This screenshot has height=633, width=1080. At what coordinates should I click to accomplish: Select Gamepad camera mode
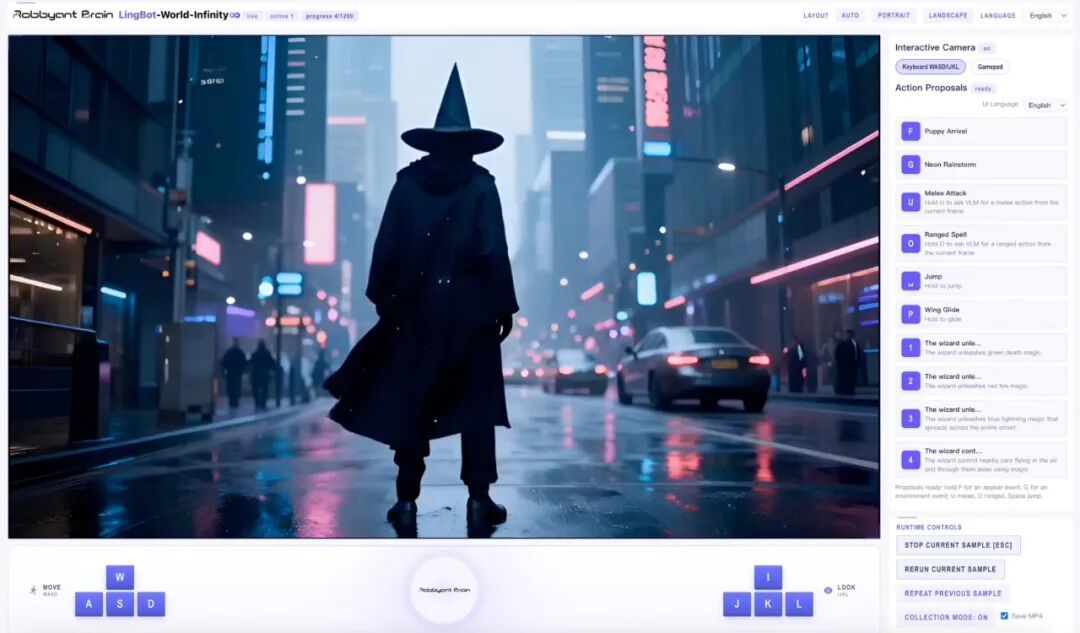pos(990,67)
